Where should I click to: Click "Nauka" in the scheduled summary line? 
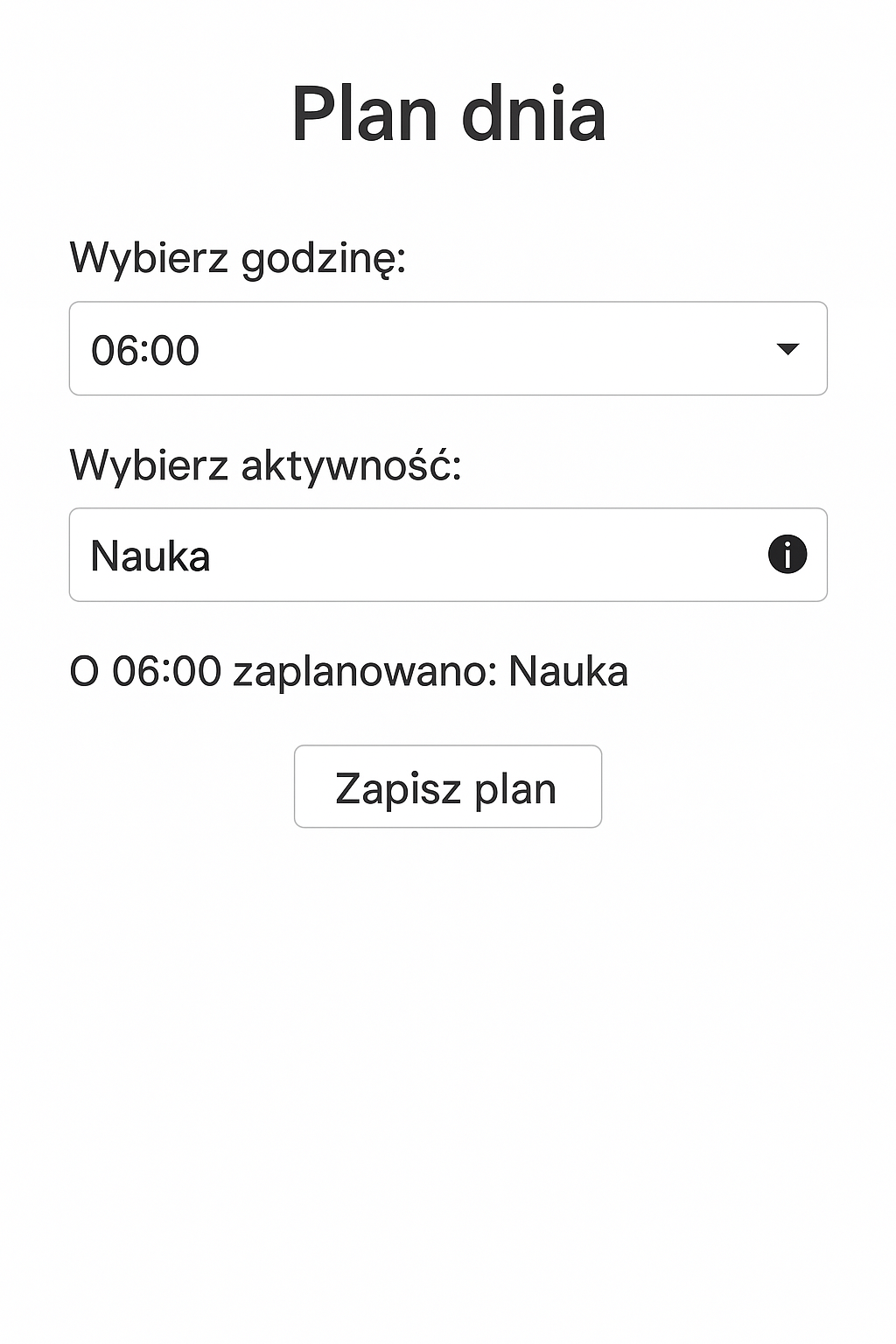[568, 672]
